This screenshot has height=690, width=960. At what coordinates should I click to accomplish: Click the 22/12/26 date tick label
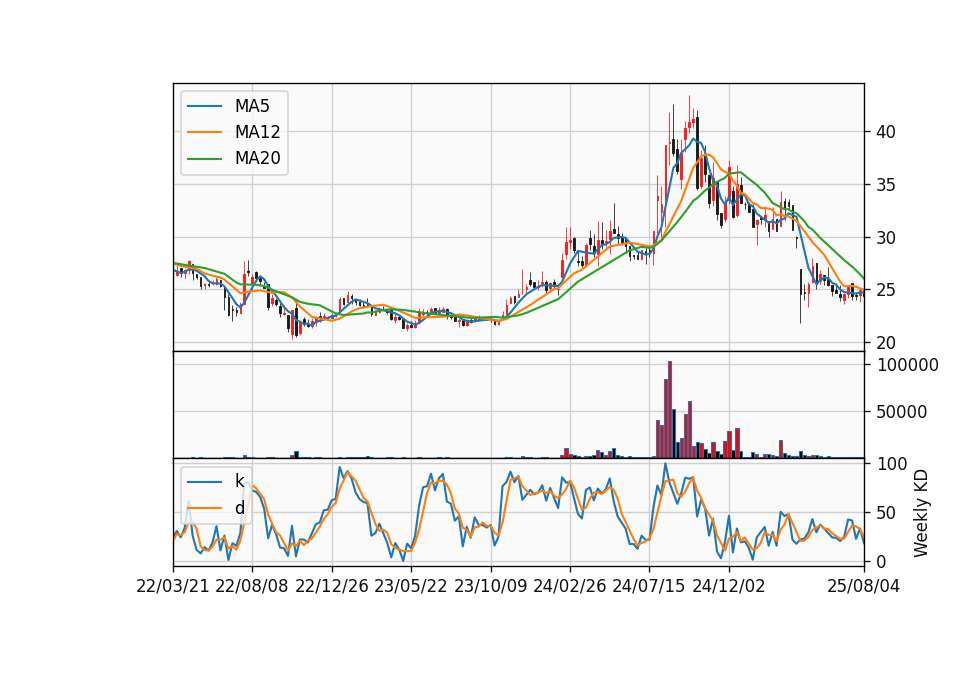(x=332, y=586)
